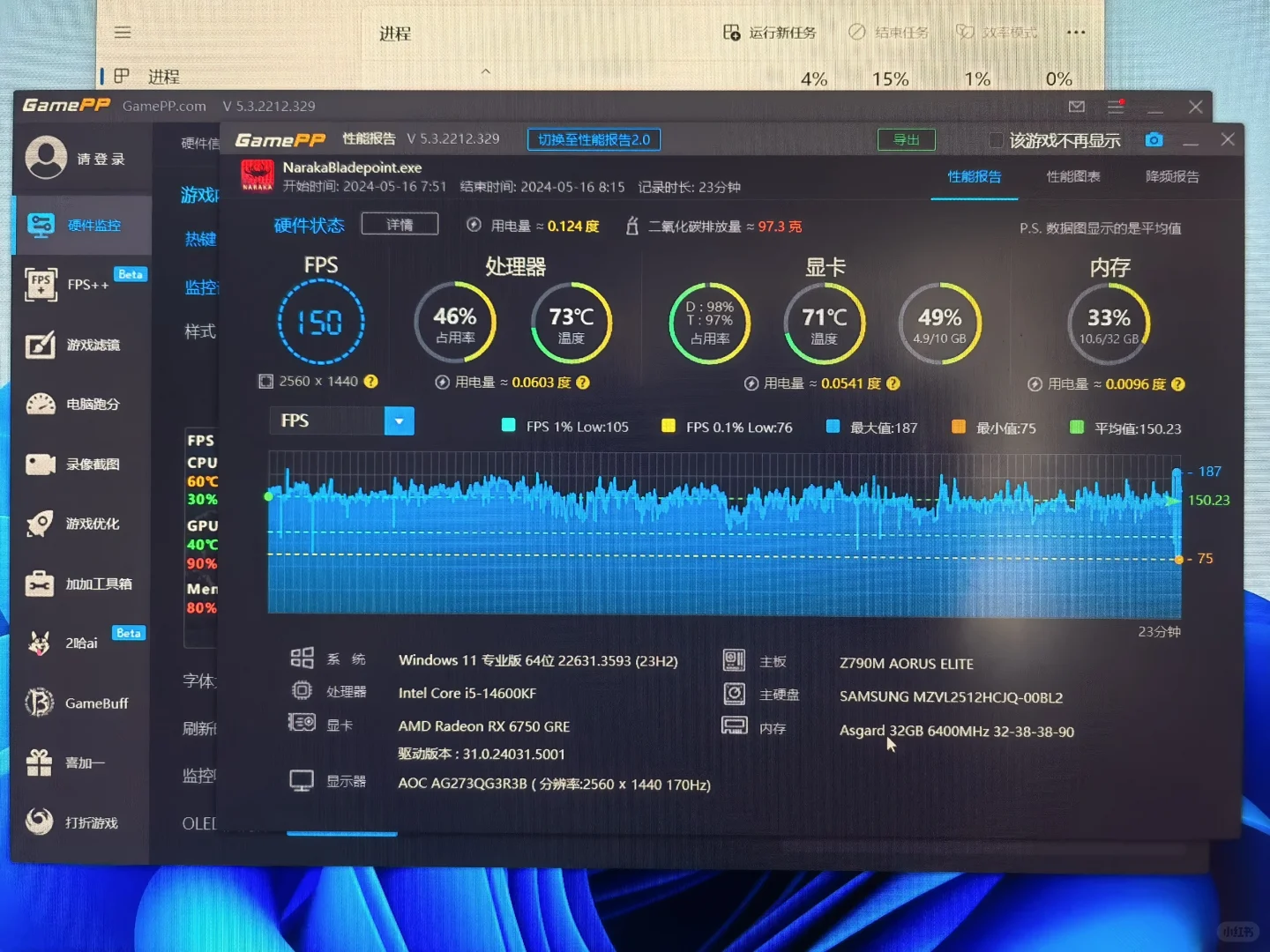Image resolution: width=1270 pixels, height=952 pixels.
Task: Open 录像截图 in the sidebar
Action: click(x=82, y=465)
